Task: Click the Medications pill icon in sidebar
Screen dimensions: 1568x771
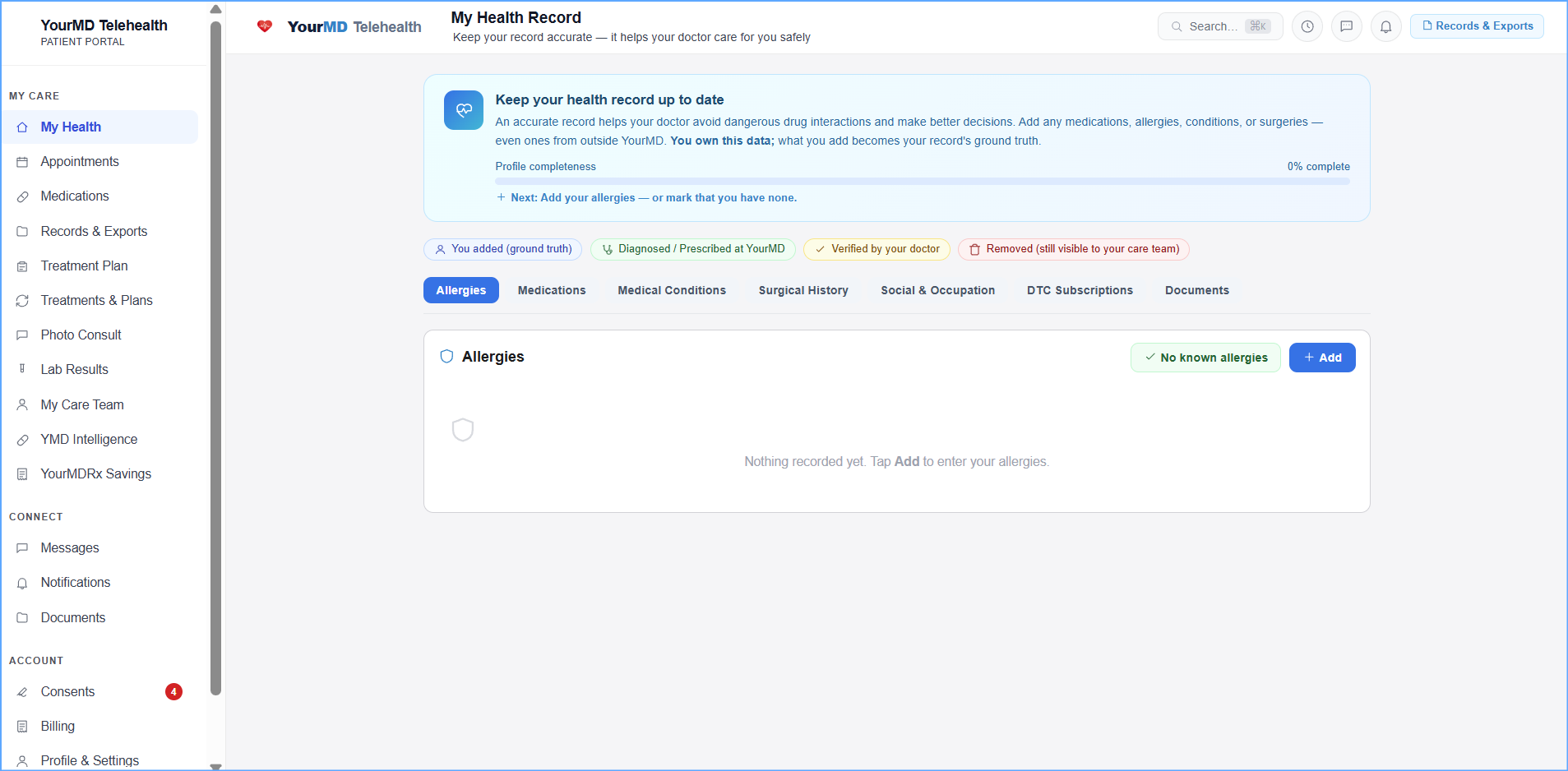Action: [x=22, y=196]
